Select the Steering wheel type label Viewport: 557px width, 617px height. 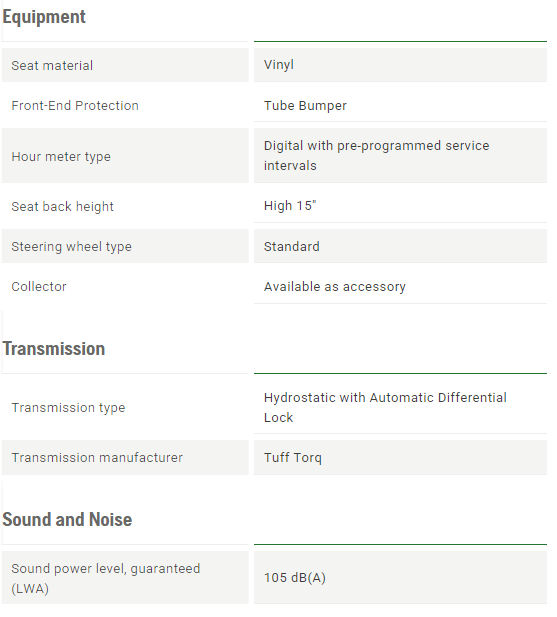tap(72, 247)
